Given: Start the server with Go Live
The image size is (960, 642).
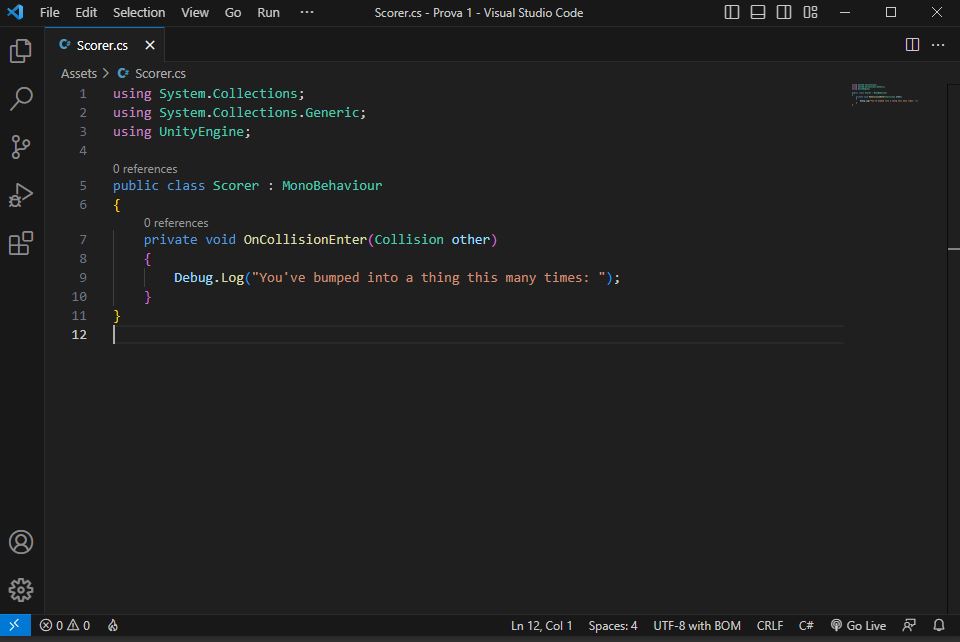Looking at the screenshot, I should pyautogui.click(x=858, y=625).
